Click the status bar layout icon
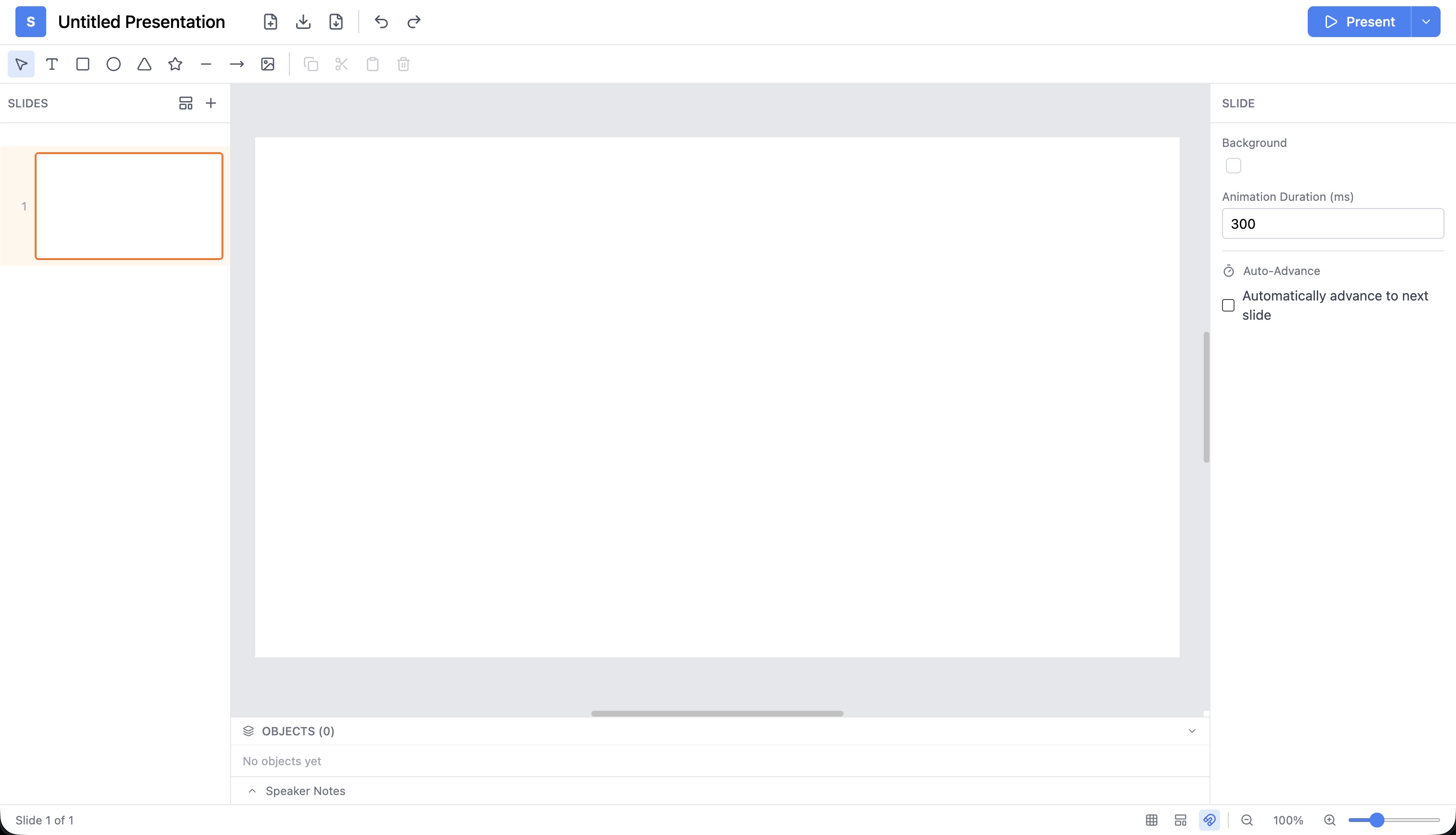Viewport: 1456px width, 835px height. click(x=1180, y=820)
